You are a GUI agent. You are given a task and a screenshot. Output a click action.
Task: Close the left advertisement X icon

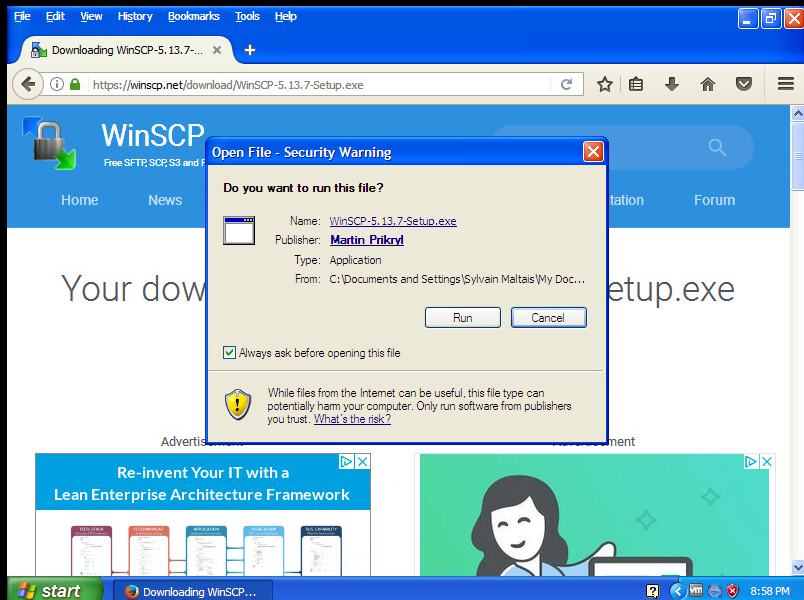362,462
